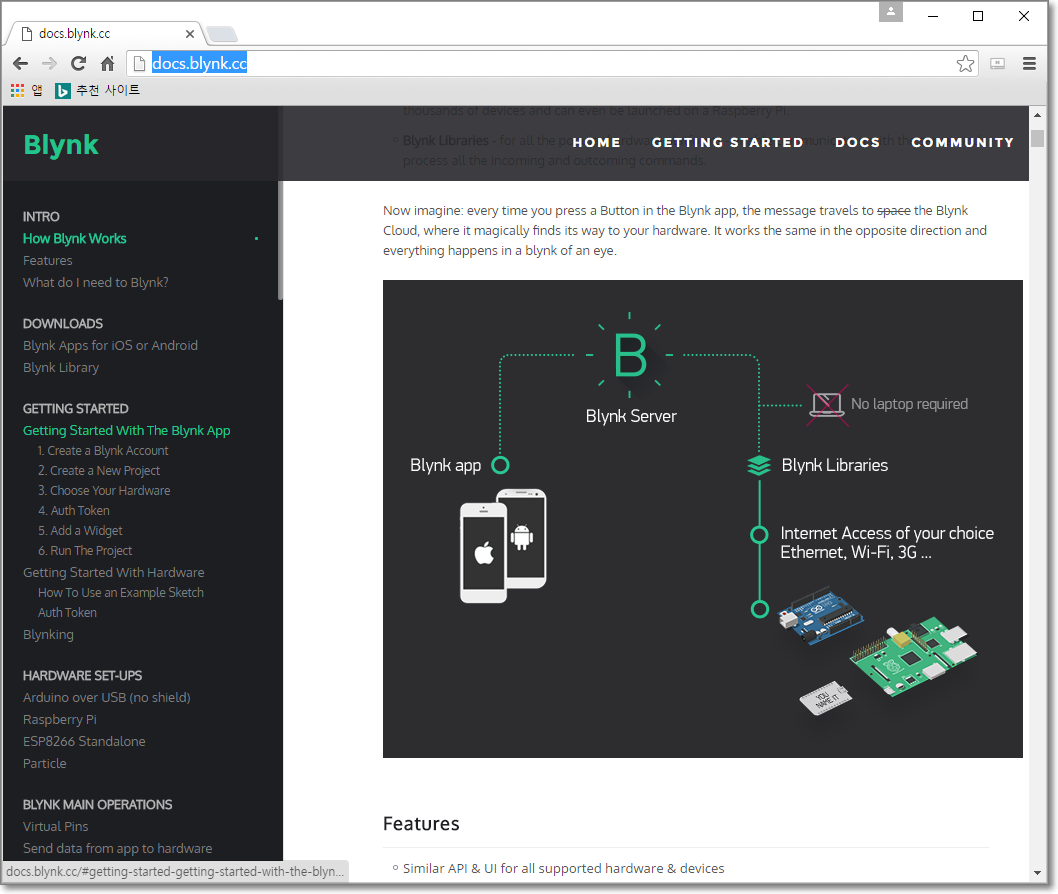
Task: Click the ESP8266 Standalone sidebar link
Action: pos(84,741)
